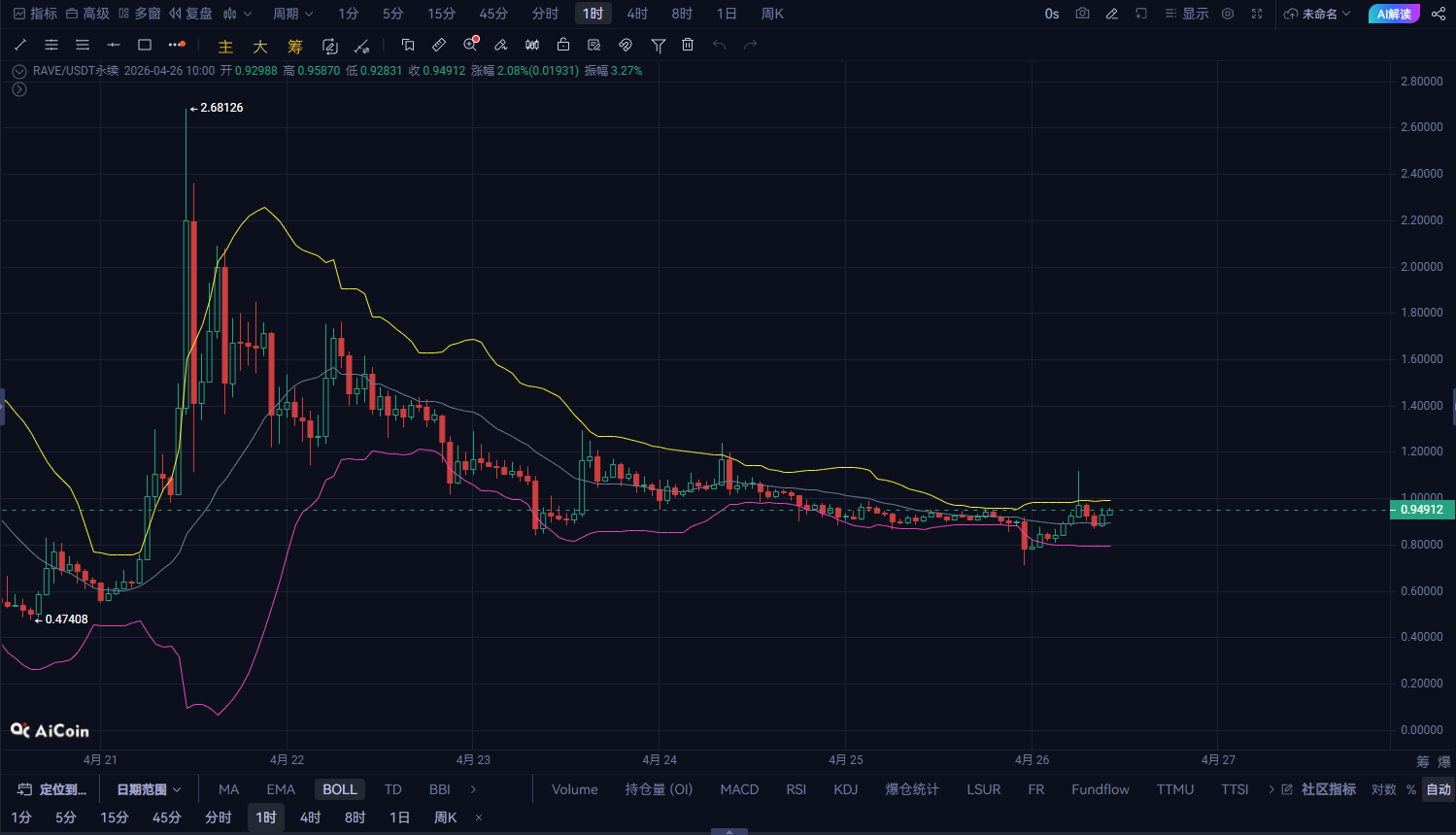Open the 日期范围 date range dropdown

pyautogui.click(x=149, y=789)
